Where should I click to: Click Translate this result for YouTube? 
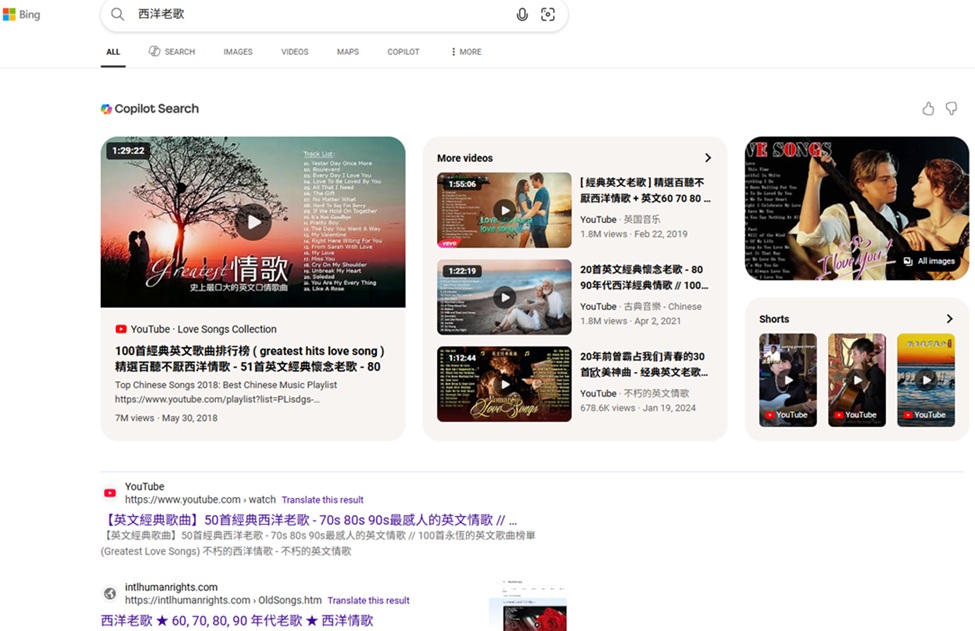click(322, 500)
